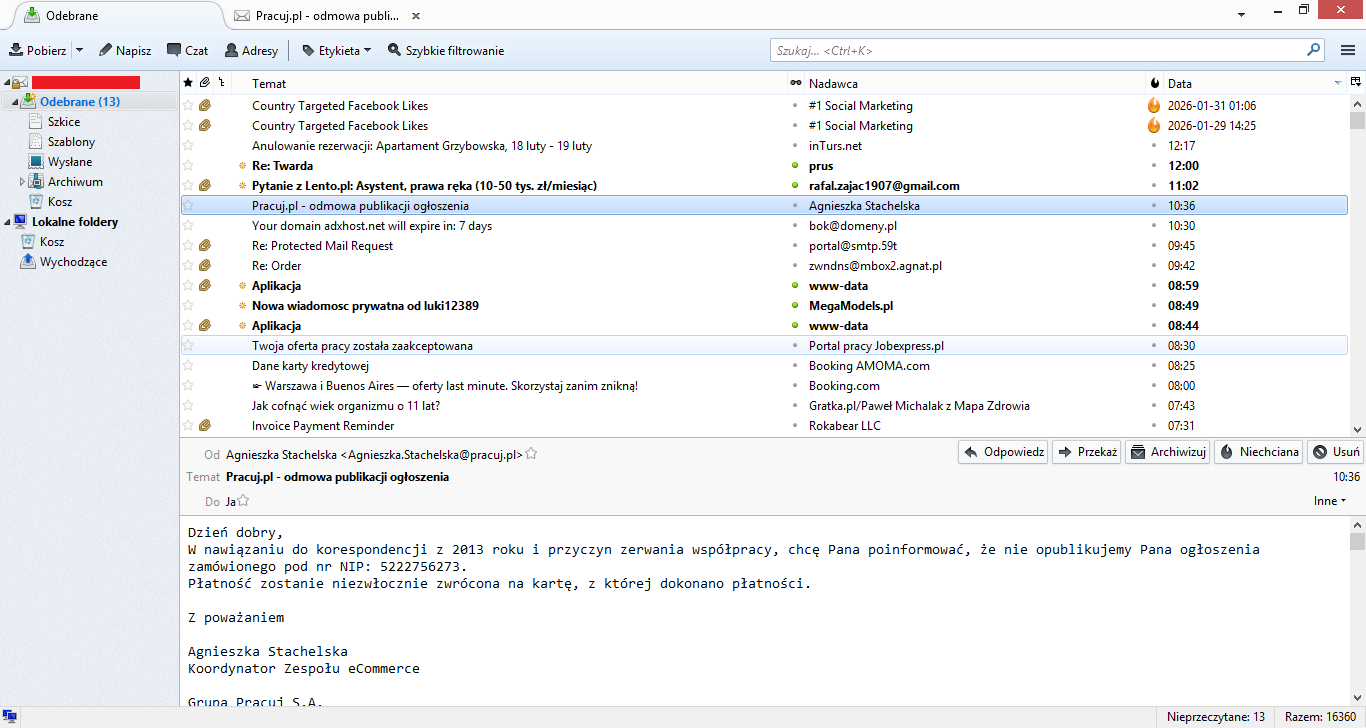Switch to Pracuj.pl odmowa publikacji tab
This screenshot has height=728, width=1366.
point(320,16)
